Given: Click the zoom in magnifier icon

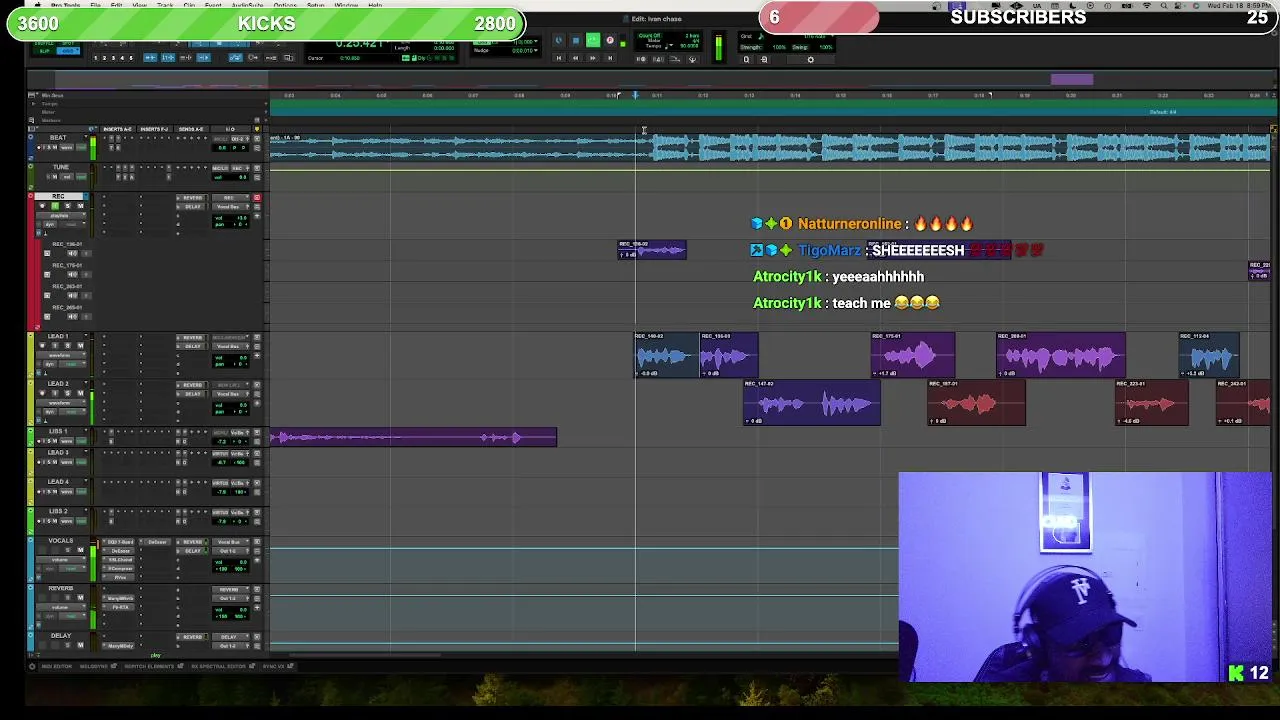Looking at the screenshot, I should click(x=764, y=59).
